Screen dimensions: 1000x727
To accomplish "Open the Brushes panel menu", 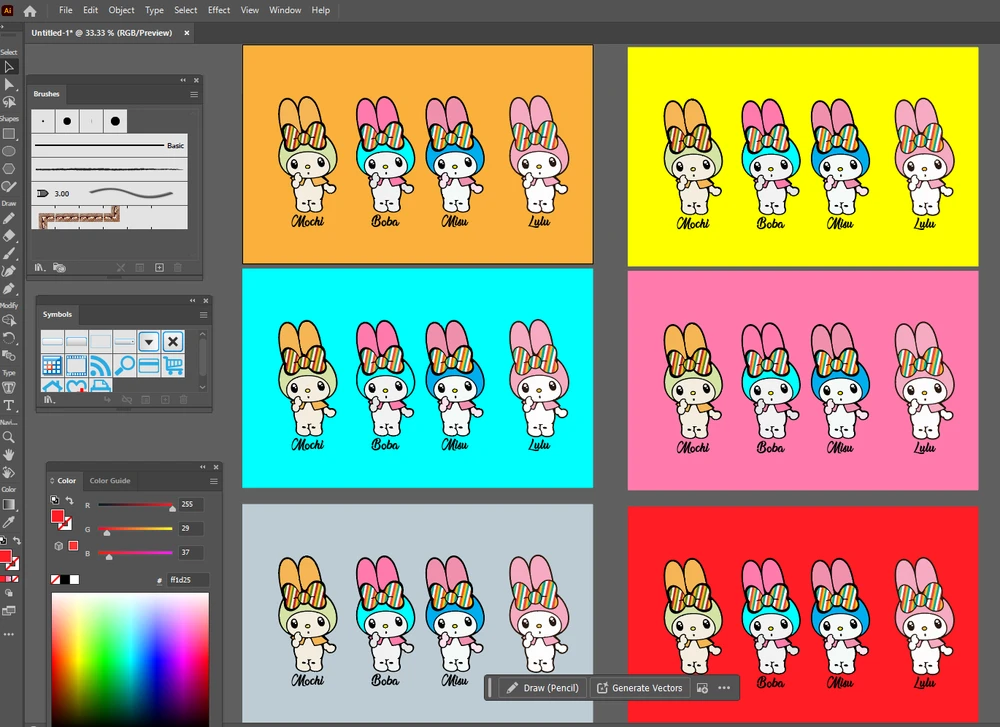I will coord(194,94).
